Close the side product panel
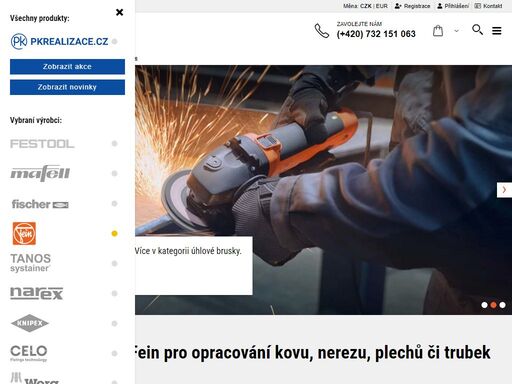 pos(119,12)
